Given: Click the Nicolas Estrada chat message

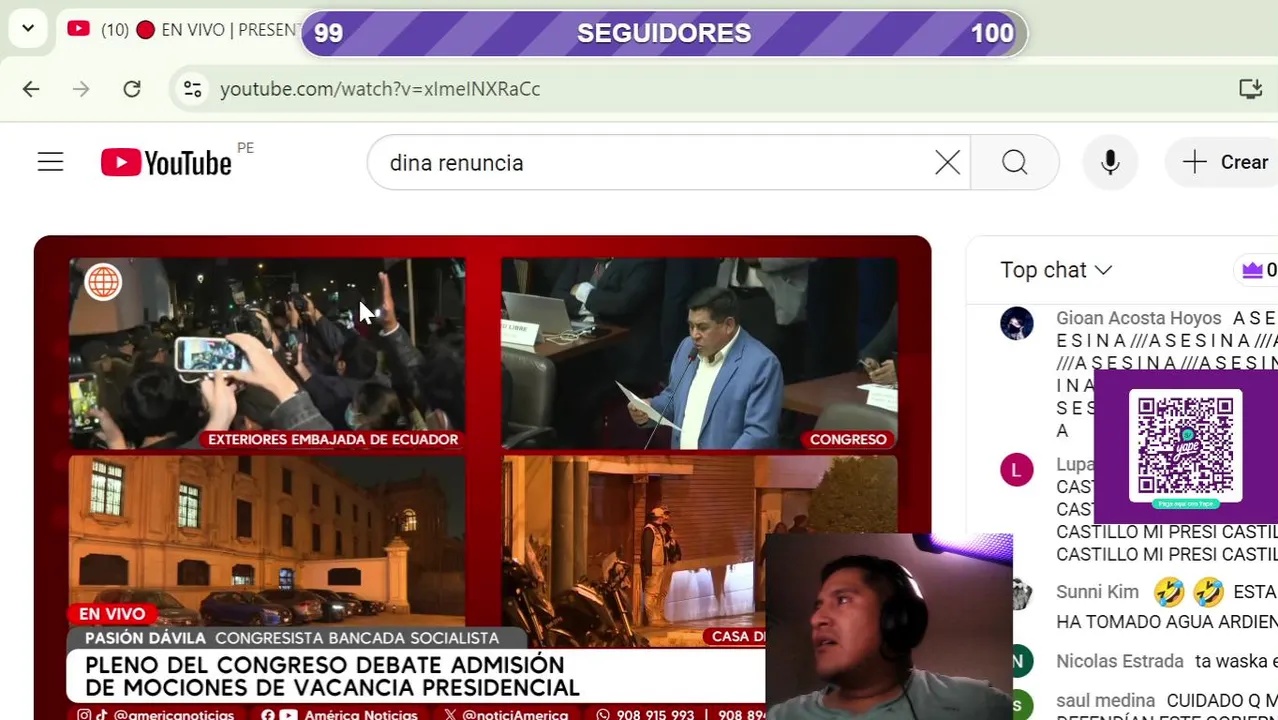Looking at the screenshot, I should [1167, 661].
